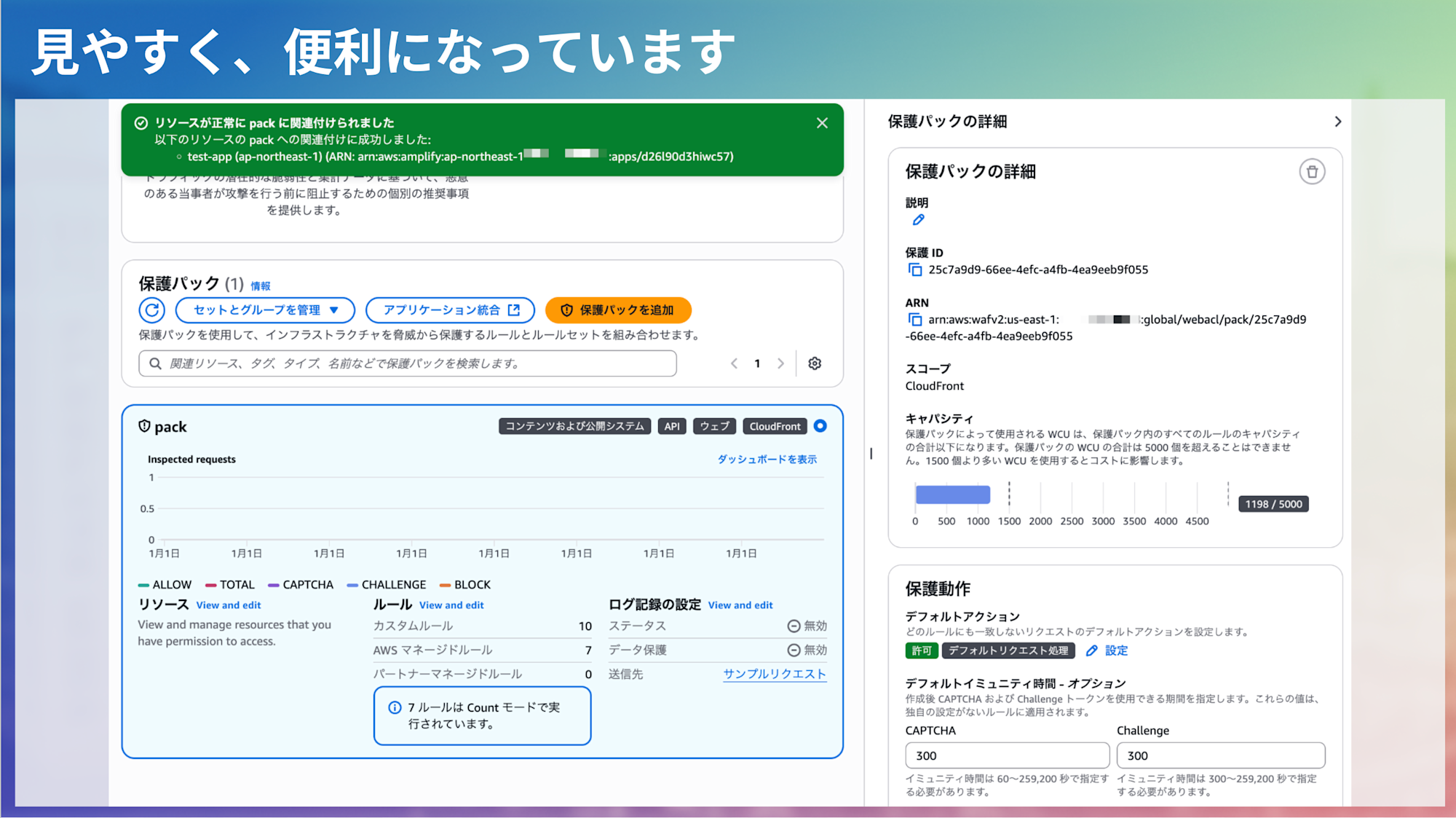Select the pack radio button

(820, 426)
